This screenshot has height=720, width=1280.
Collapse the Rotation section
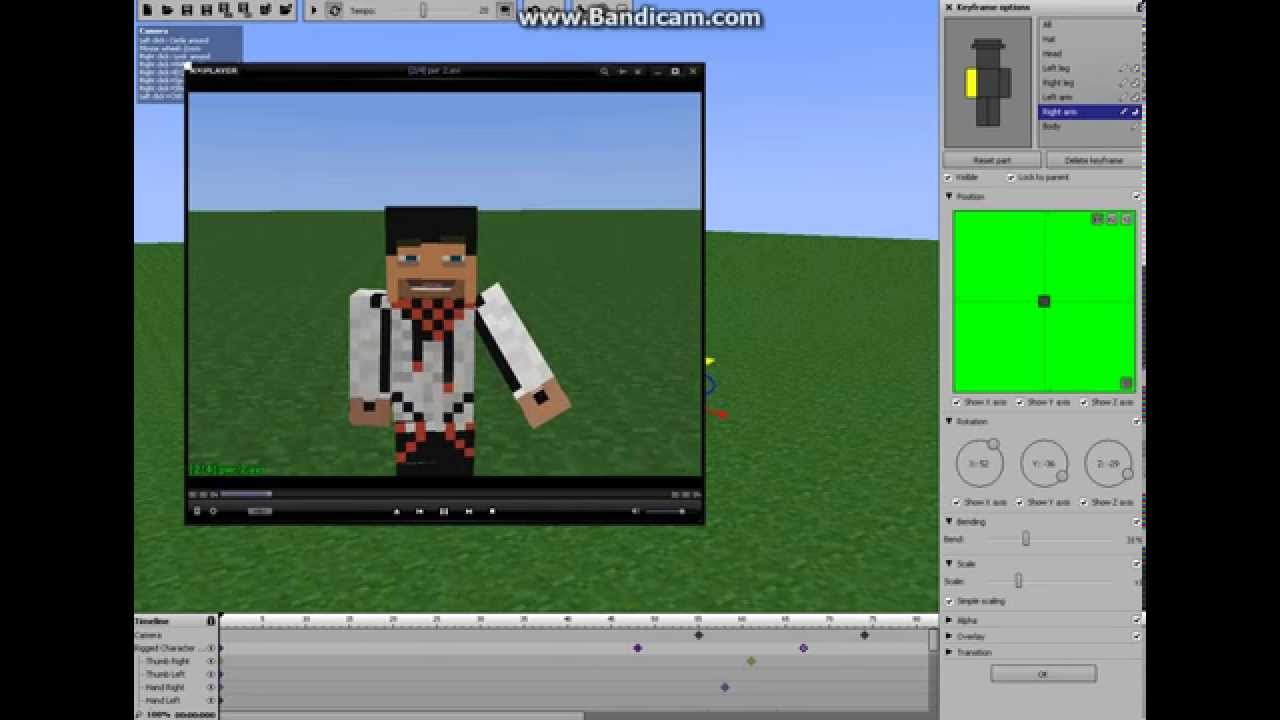(x=949, y=421)
